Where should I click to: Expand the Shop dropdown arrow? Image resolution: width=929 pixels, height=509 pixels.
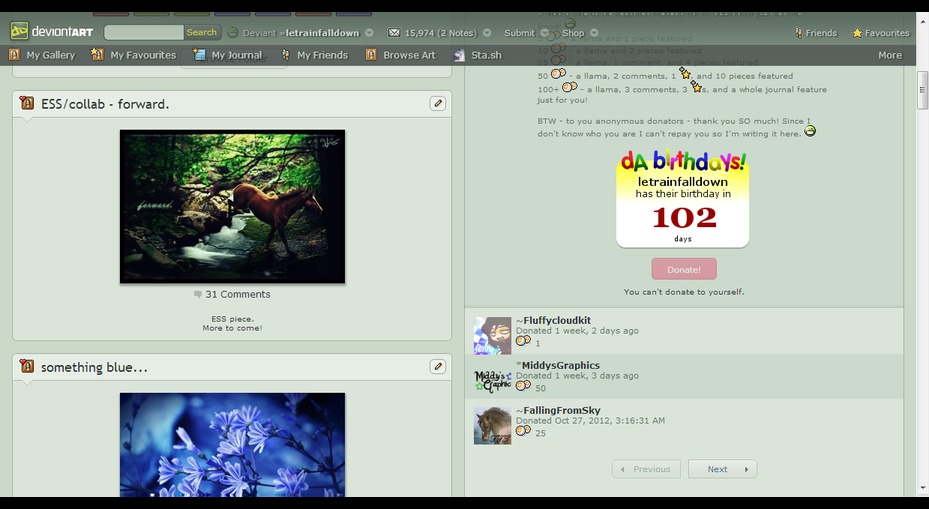594,33
